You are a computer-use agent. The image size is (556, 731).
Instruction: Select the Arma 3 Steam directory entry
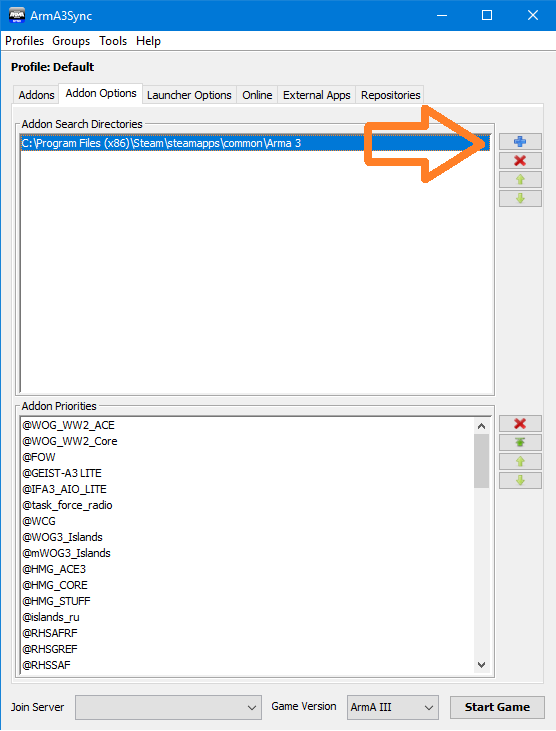[x=255, y=143]
